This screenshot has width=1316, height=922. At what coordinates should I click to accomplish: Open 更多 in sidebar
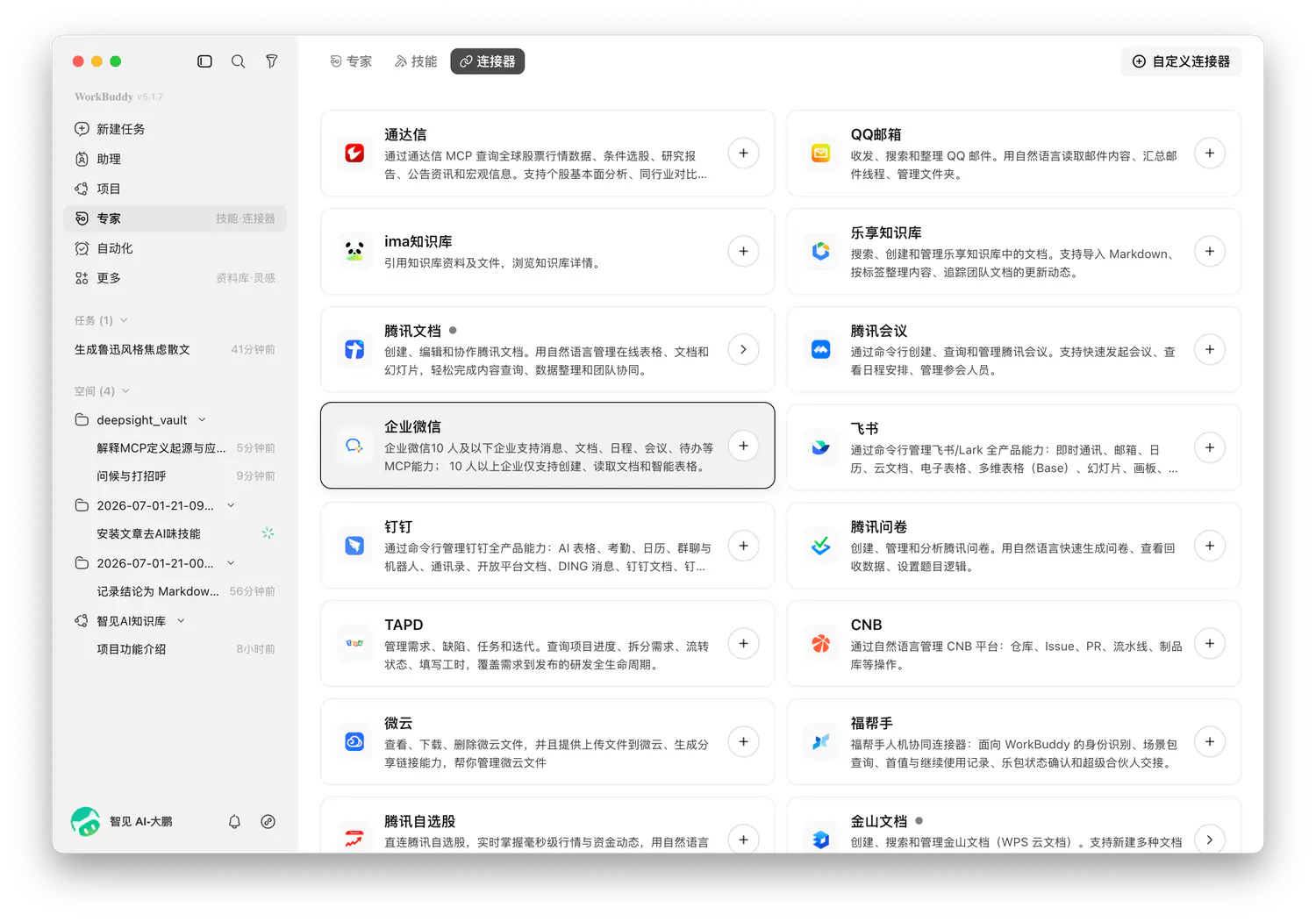coord(175,278)
